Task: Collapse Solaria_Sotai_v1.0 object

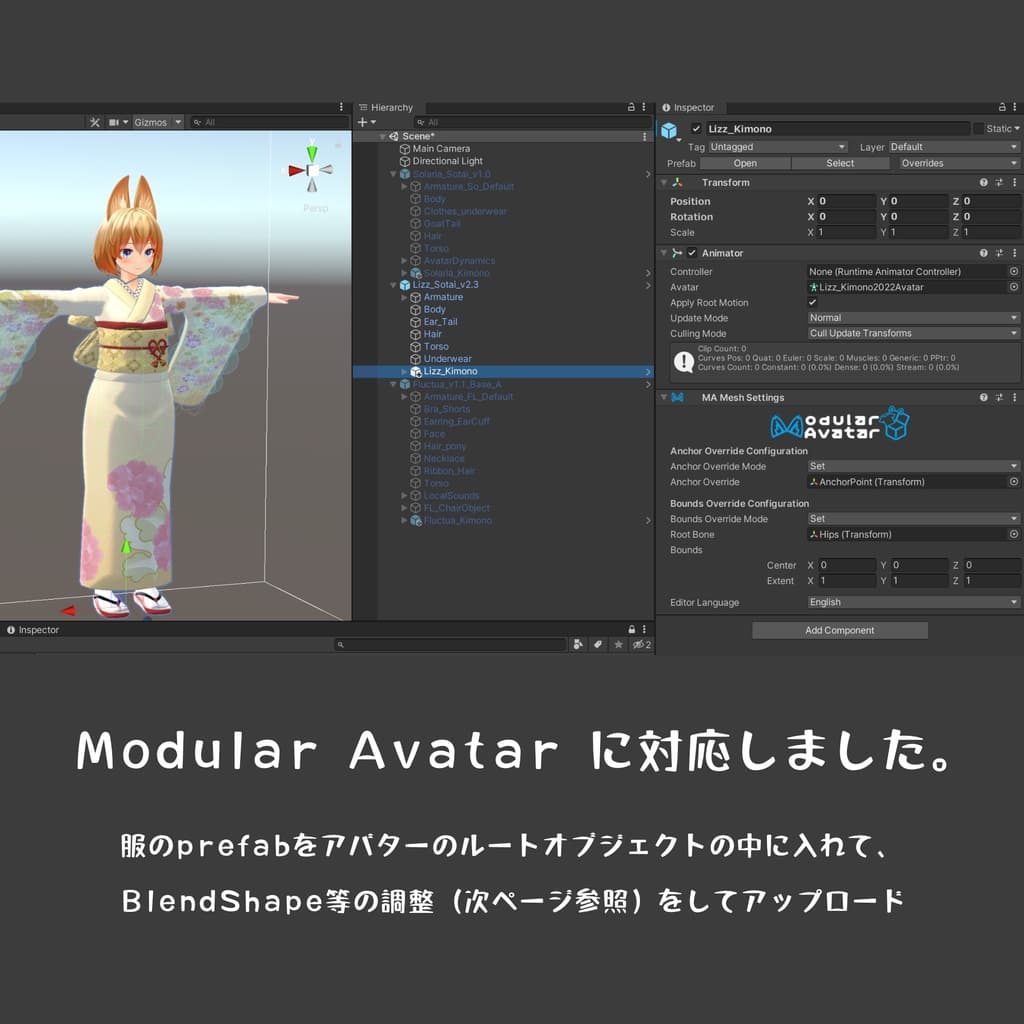Action: pyautogui.click(x=393, y=174)
